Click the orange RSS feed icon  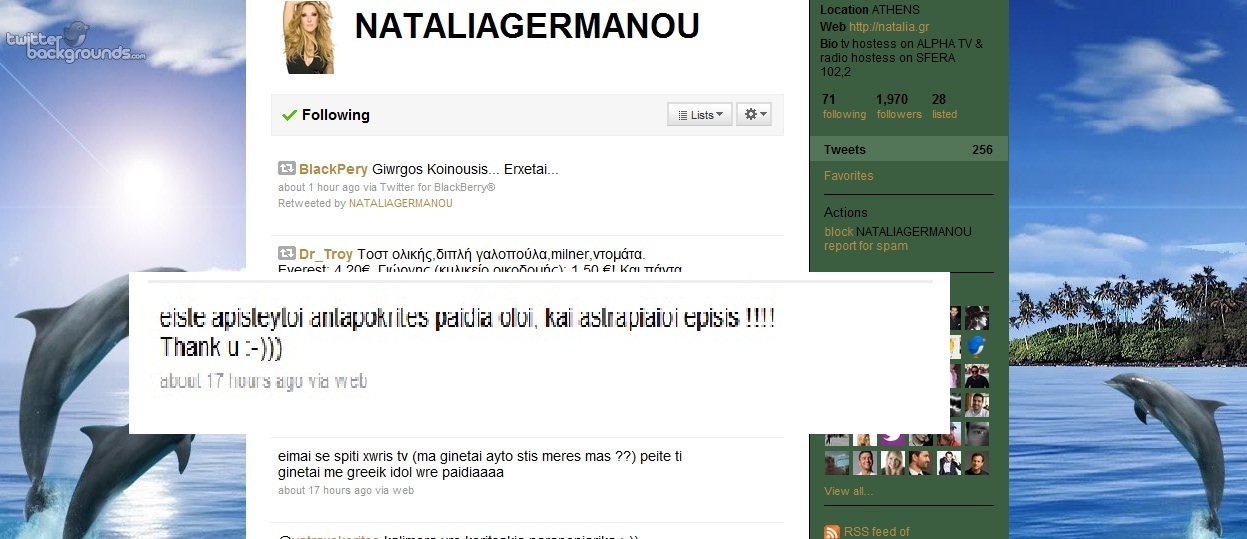(x=832, y=532)
